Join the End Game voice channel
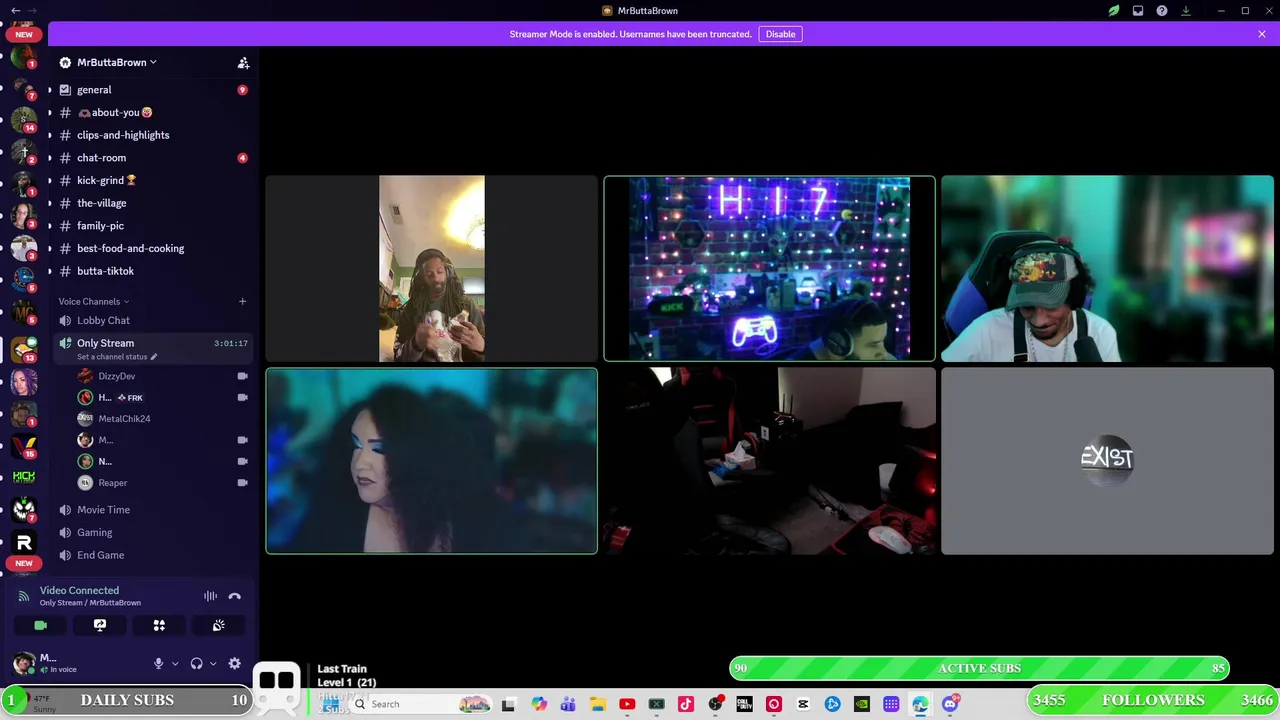 (x=152, y=555)
